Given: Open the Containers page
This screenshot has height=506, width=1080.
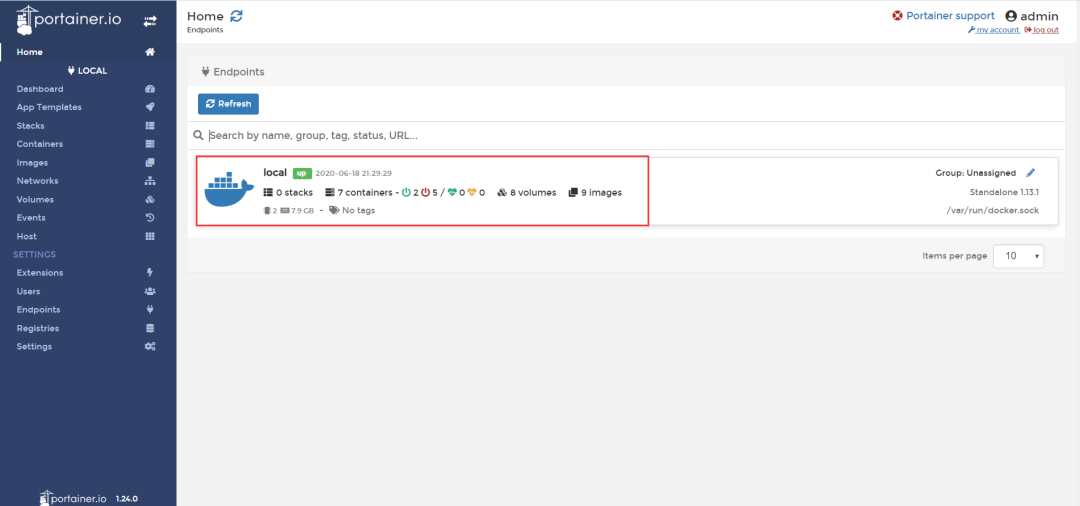Looking at the screenshot, I should (x=40, y=145).
